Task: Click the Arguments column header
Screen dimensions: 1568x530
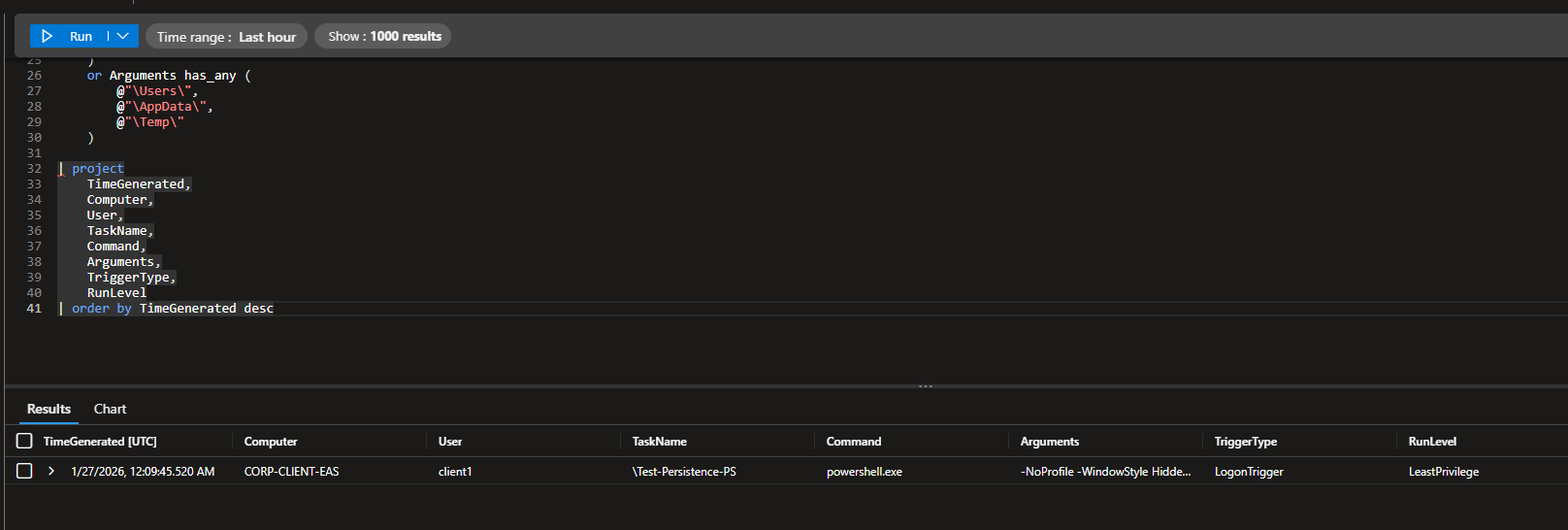Action: click(1050, 442)
